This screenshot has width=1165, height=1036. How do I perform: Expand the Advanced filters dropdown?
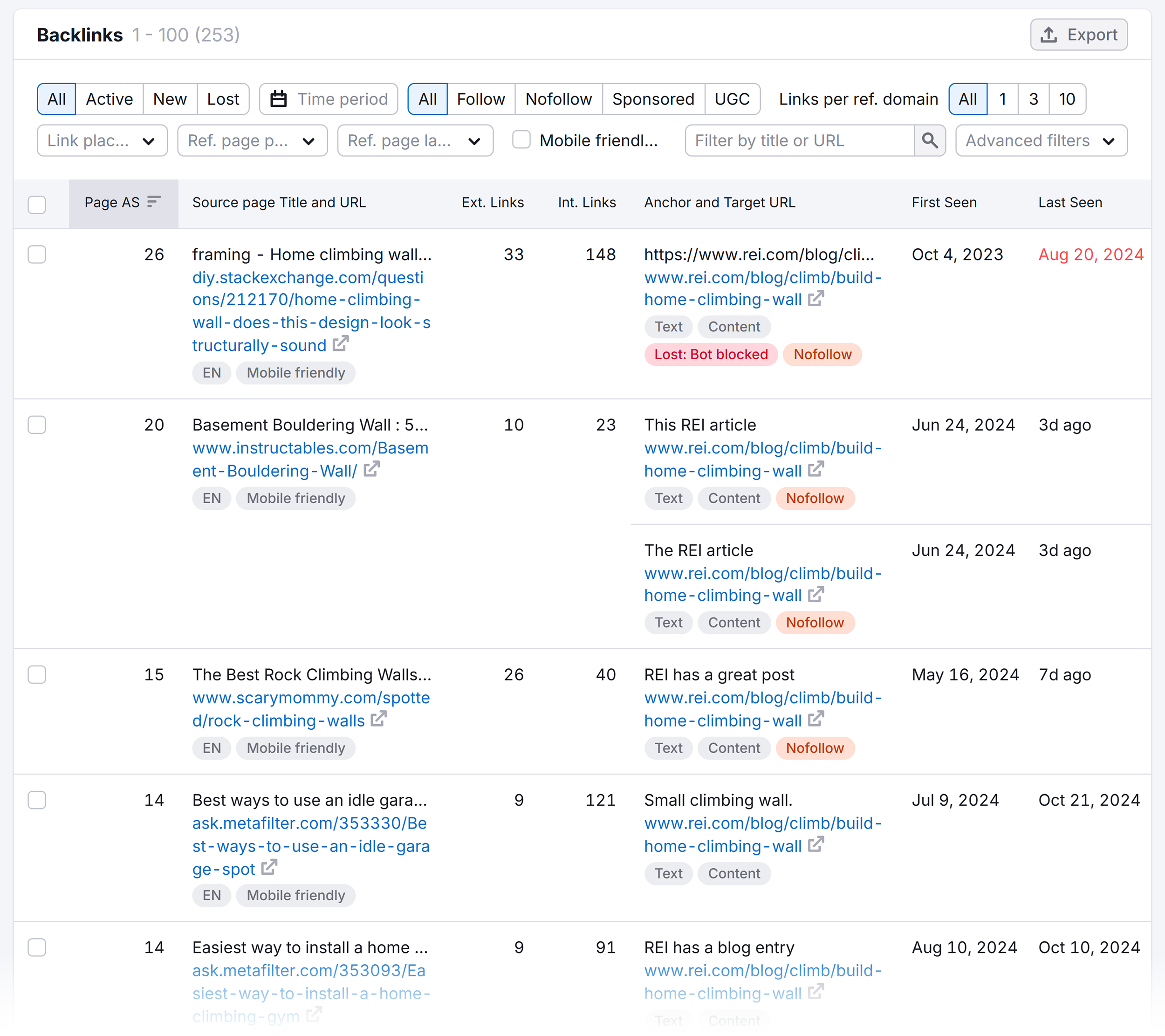1041,140
